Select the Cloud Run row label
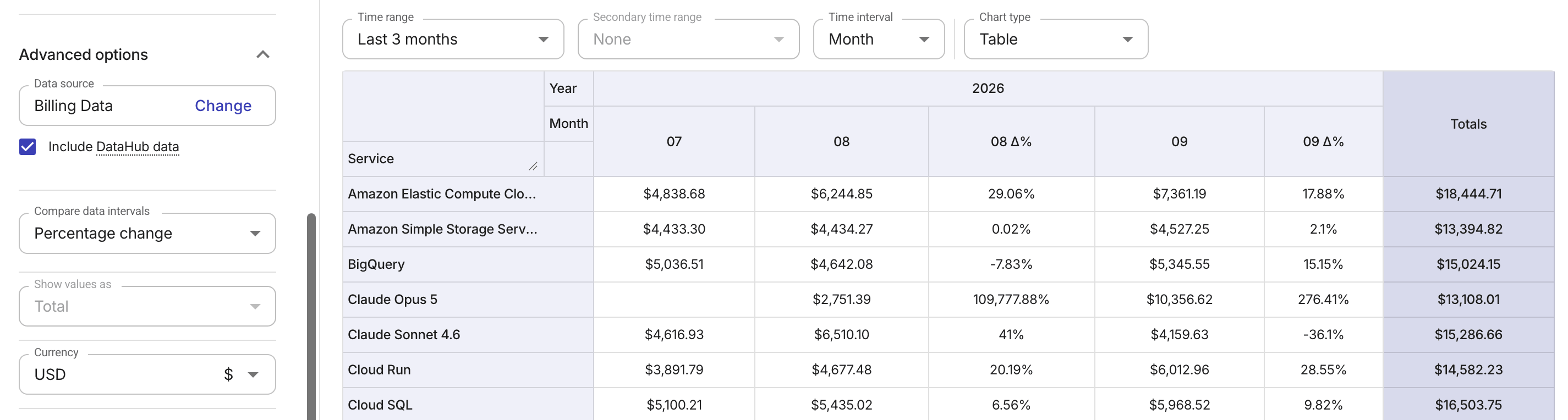This screenshot has height=420, width=1568. tap(468, 370)
